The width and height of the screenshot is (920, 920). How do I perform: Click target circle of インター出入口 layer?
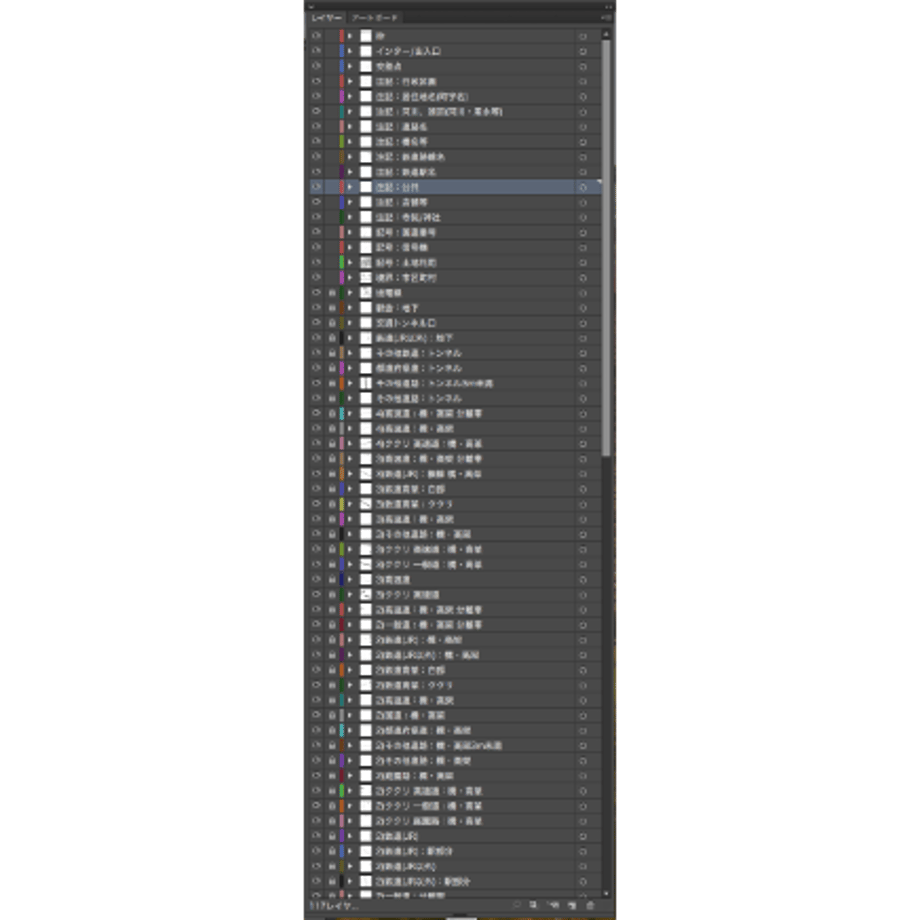tap(583, 51)
